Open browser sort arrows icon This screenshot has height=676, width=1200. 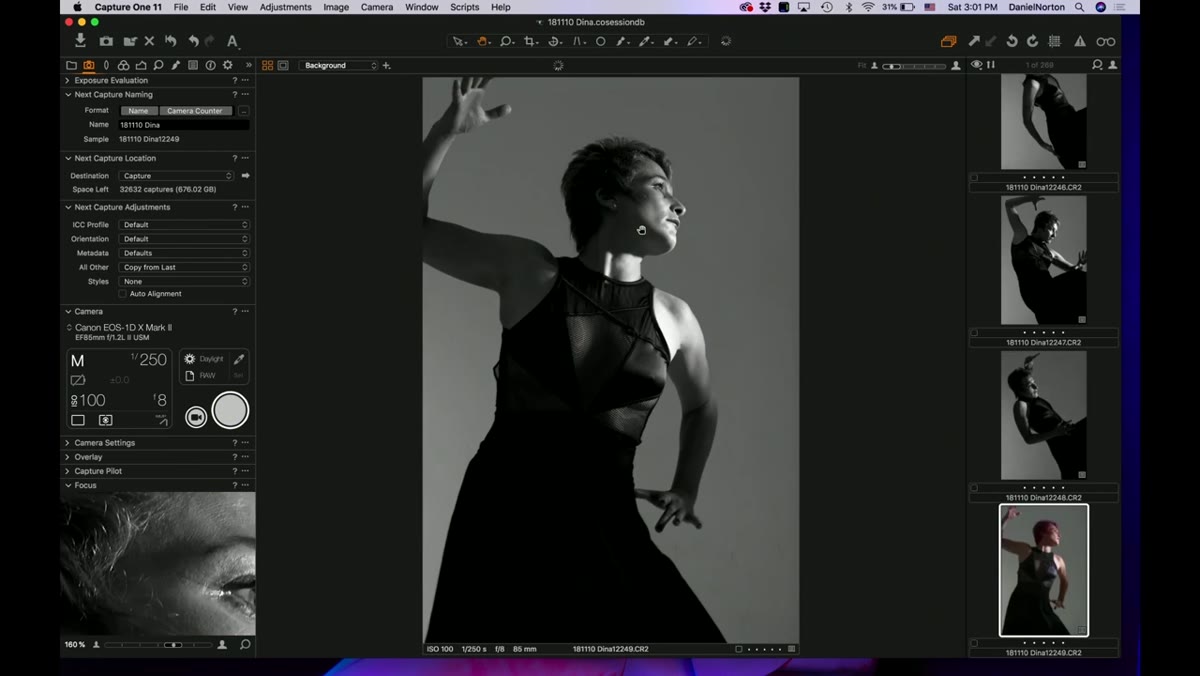(991, 65)
